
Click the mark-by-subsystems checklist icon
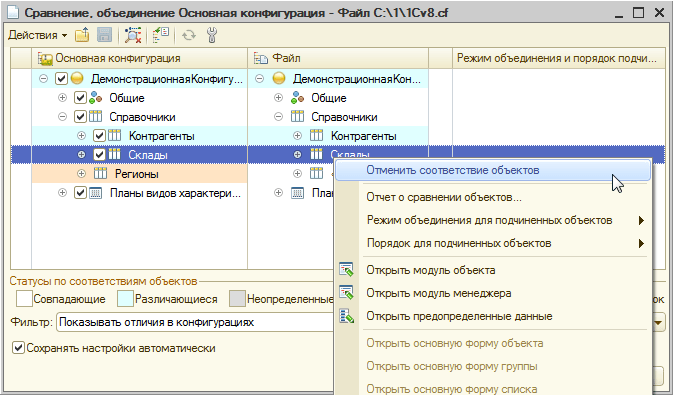pyautogui.click(x=161, y=35)
